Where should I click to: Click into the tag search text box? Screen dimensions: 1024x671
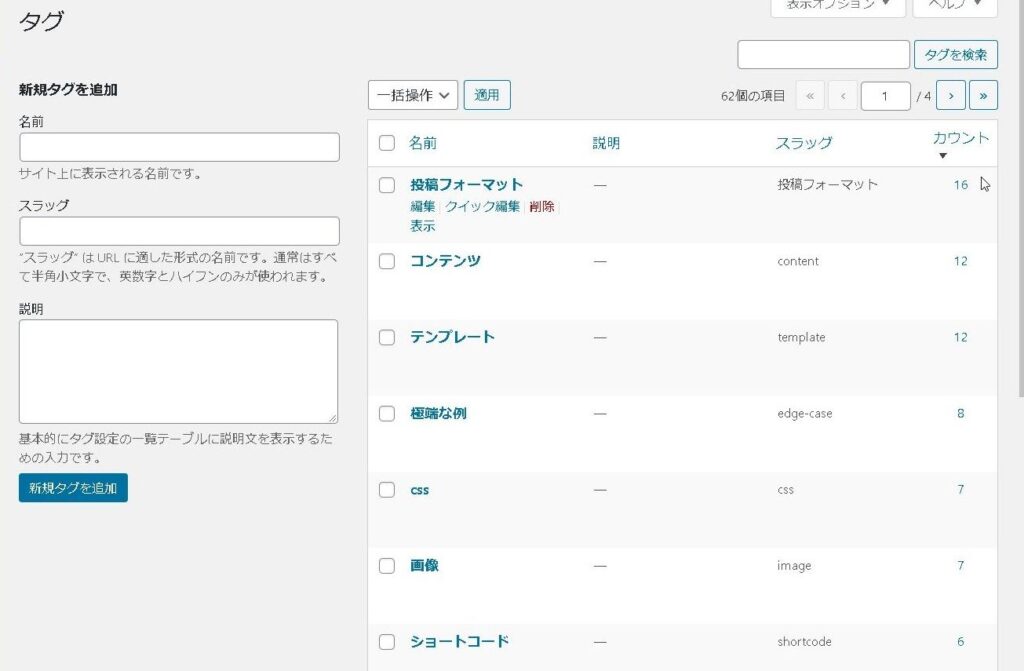pyautogui.click(x=823, y=55)
